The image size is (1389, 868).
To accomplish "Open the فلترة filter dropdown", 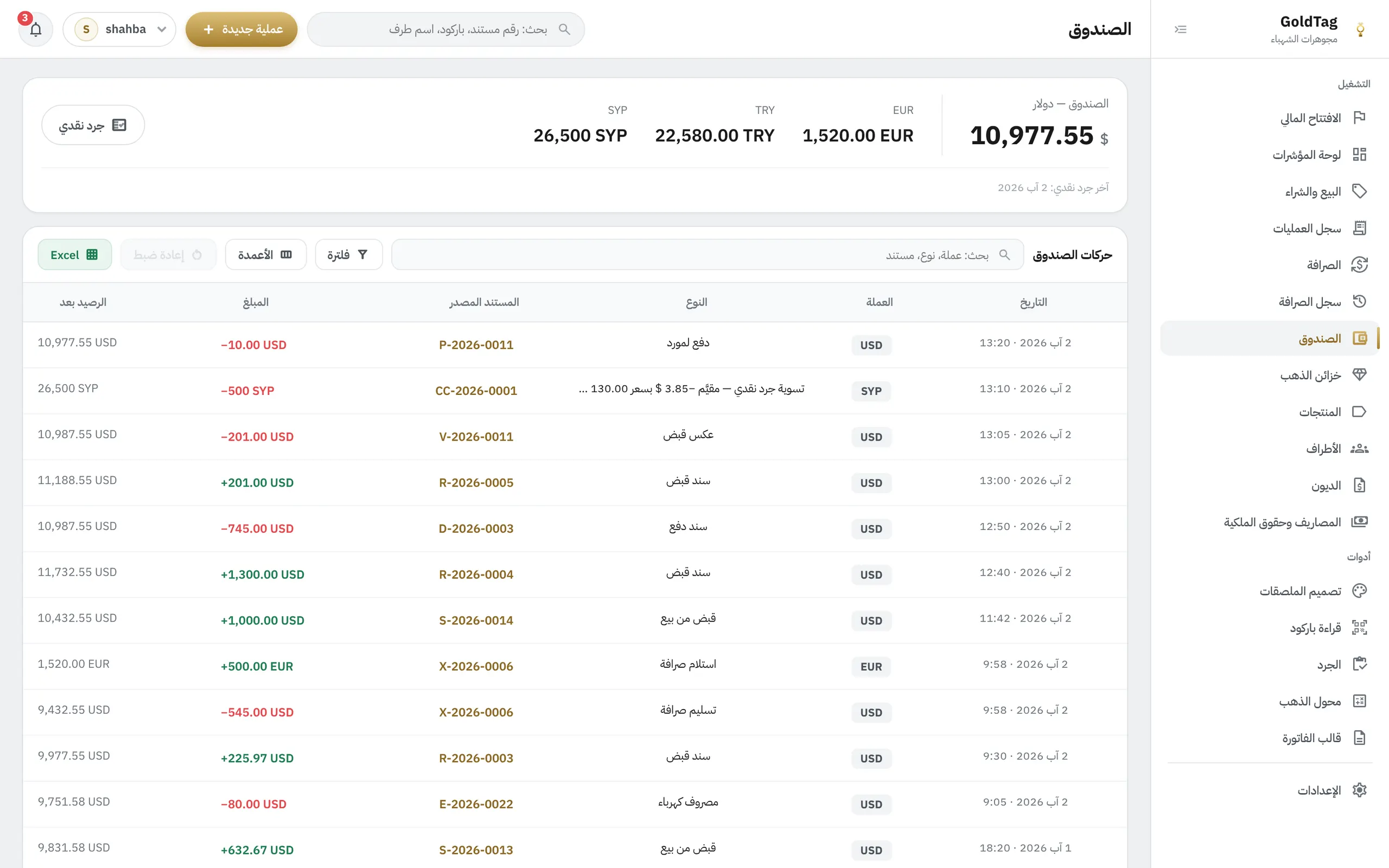I will coord(348,254).
